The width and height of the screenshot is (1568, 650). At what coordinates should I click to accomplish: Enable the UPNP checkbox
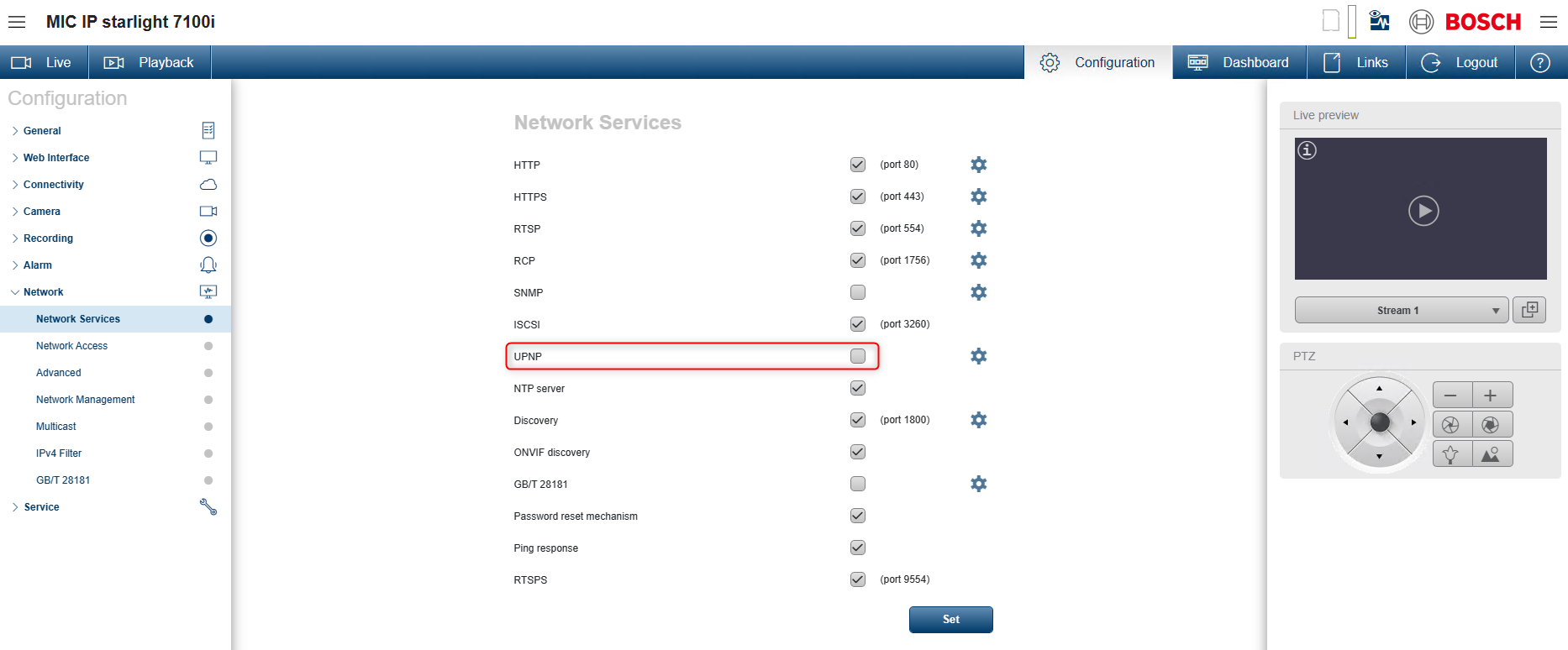tap(857, 356)
